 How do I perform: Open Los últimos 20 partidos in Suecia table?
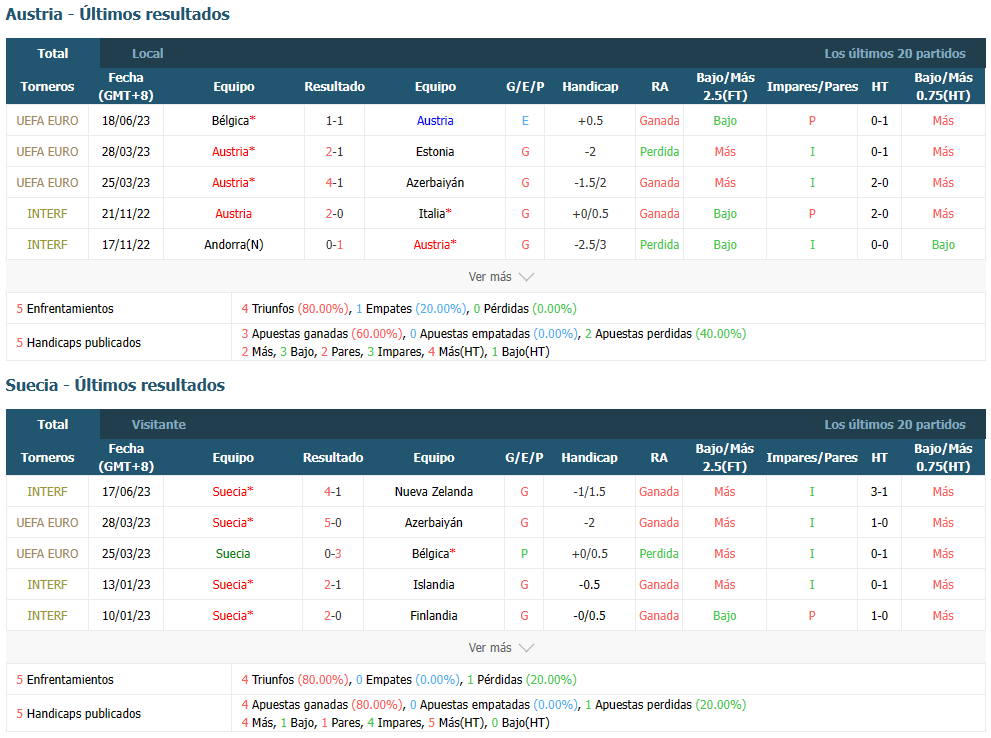point(894,425)
